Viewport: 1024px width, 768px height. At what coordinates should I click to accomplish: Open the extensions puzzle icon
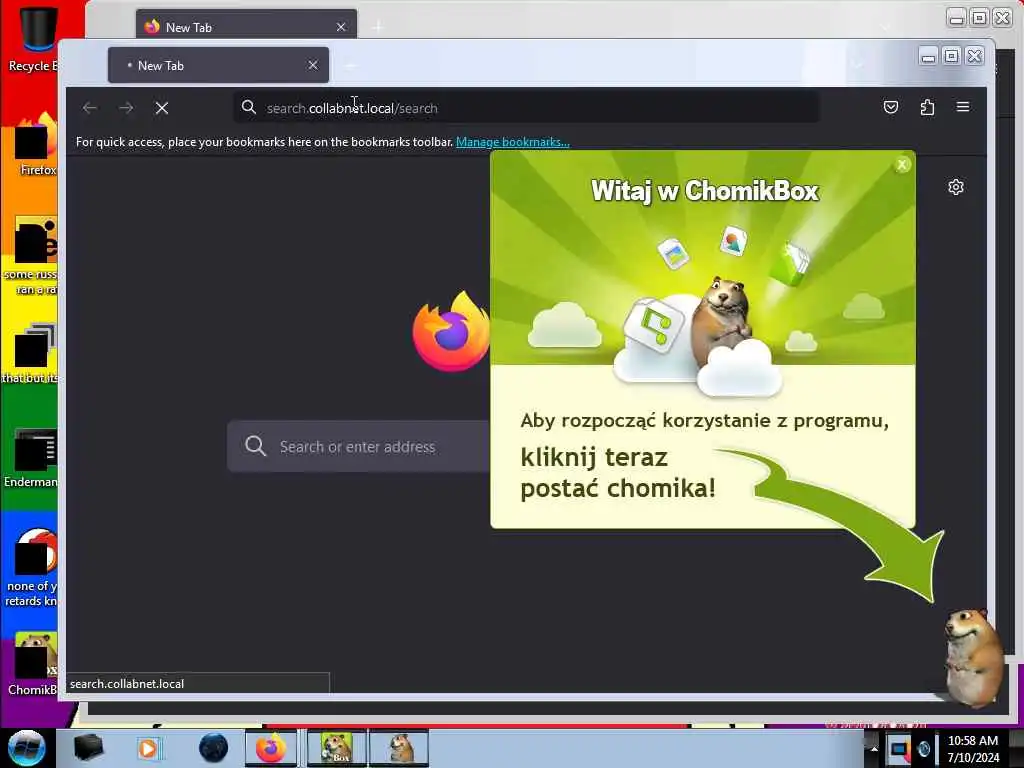[927, 107]
